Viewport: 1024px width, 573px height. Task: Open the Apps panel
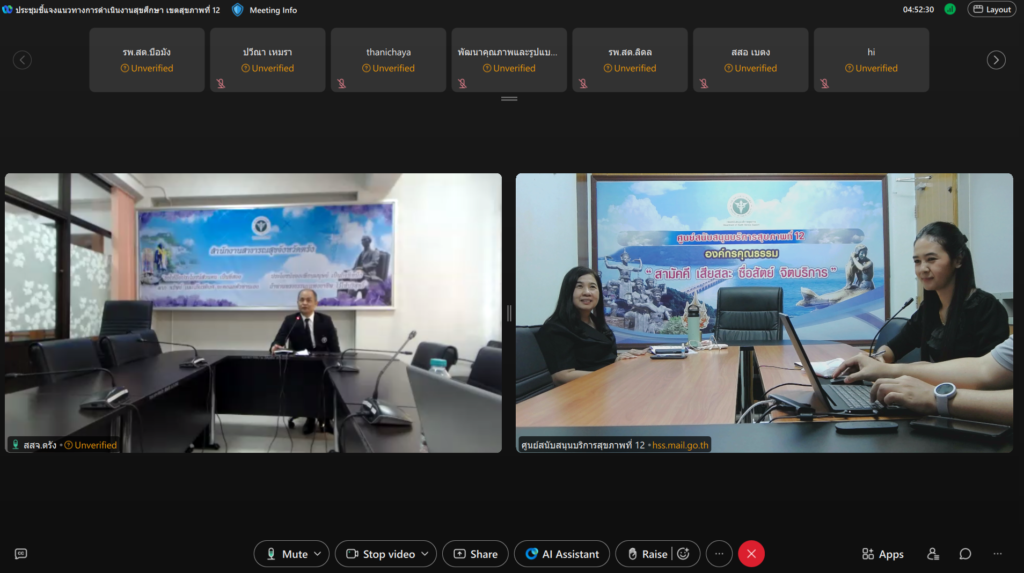[882, 554]
